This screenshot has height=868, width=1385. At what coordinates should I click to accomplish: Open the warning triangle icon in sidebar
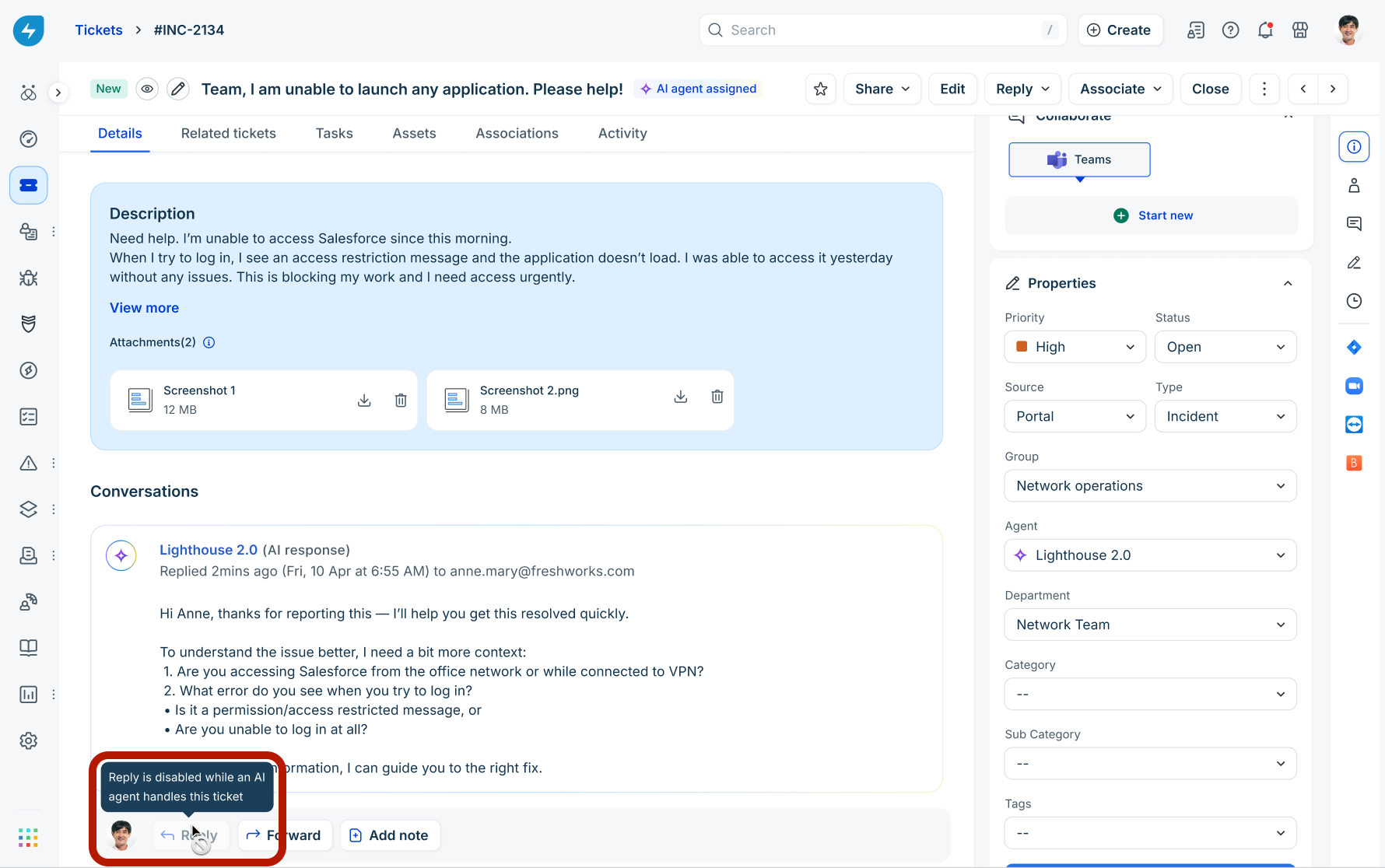pyautogui.click(x=29, y=463)
